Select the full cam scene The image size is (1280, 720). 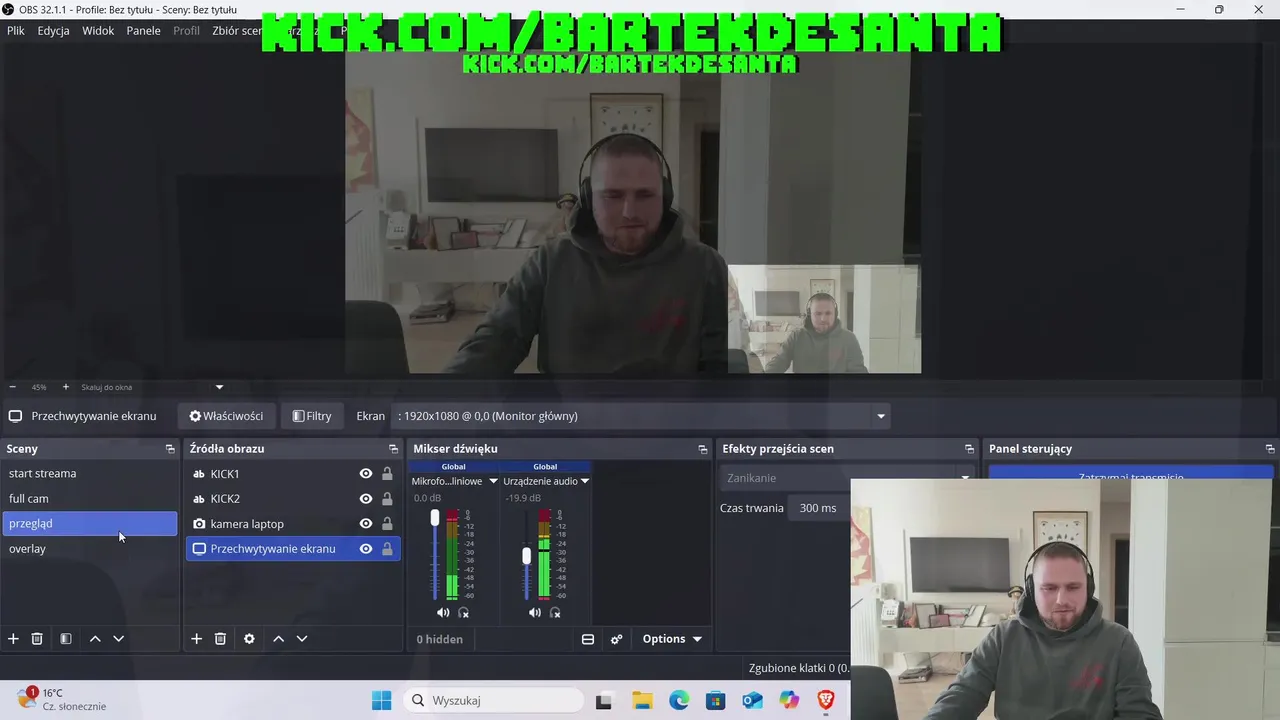coord(89,499)
